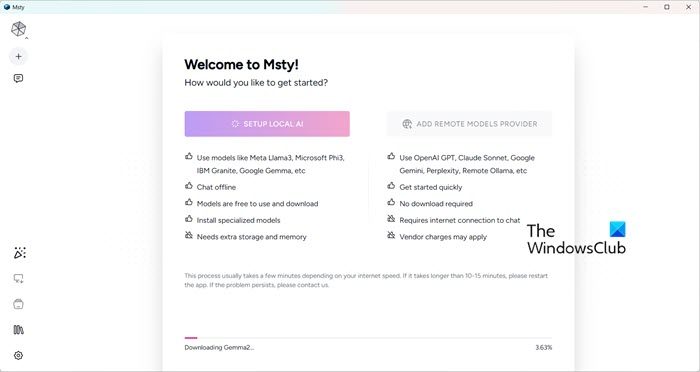700x372 pixels.
Task: Click Add Remote Models Provider button
Action: click(x=469, y=124)
